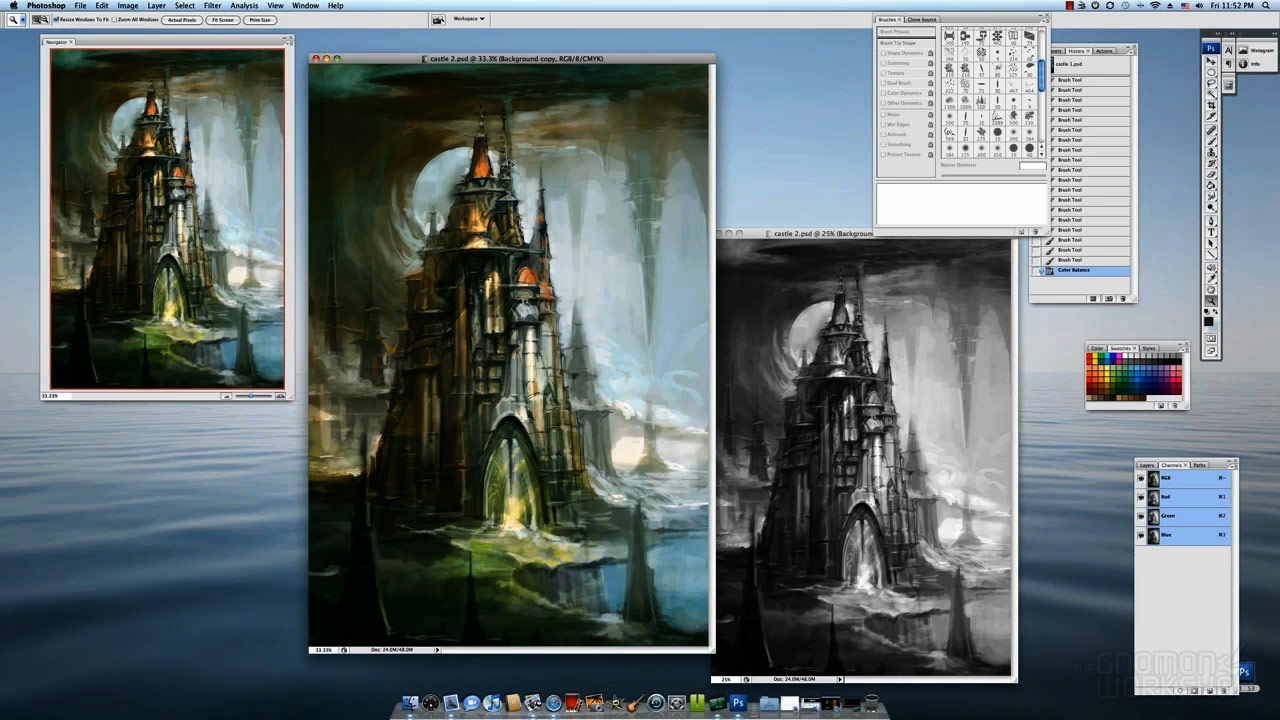1280x720 pixels.
Task: Open the Filter menu
Action: [x=212, y=6]
